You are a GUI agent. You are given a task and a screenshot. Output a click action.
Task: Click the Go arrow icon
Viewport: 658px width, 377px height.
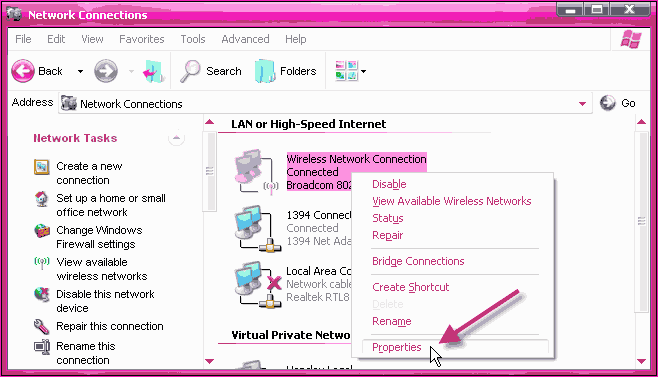[607, 103]
